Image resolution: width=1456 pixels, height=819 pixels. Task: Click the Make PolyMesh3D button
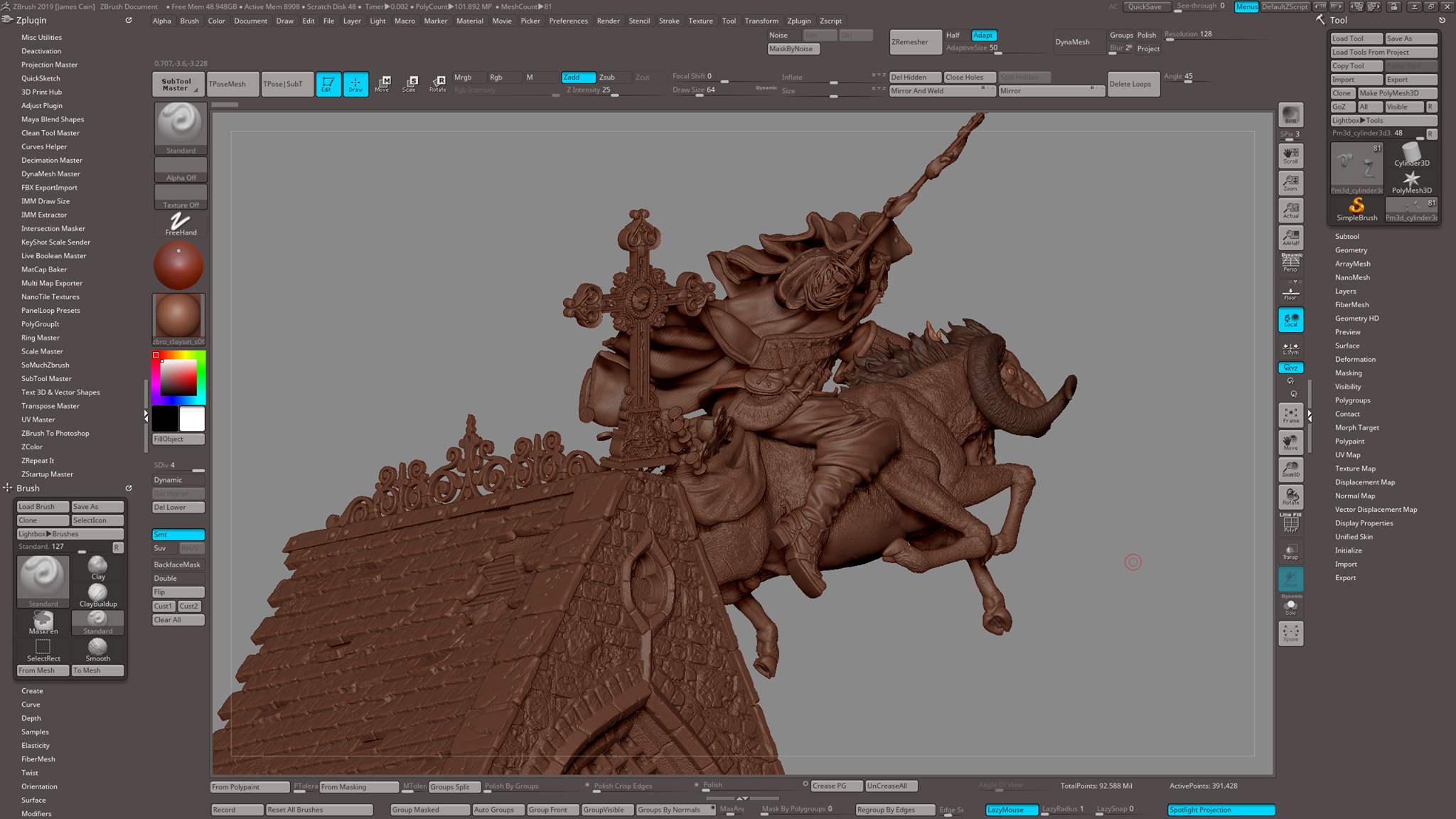point(1397,93)
